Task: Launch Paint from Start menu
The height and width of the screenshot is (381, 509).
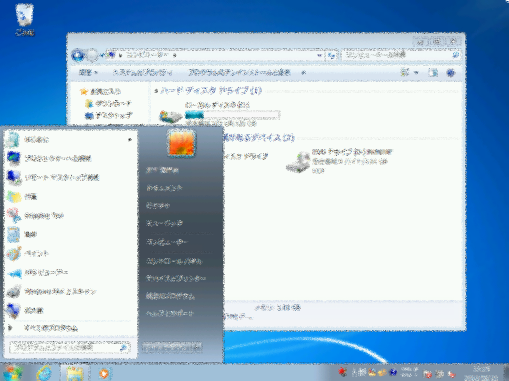Action: 70,253
